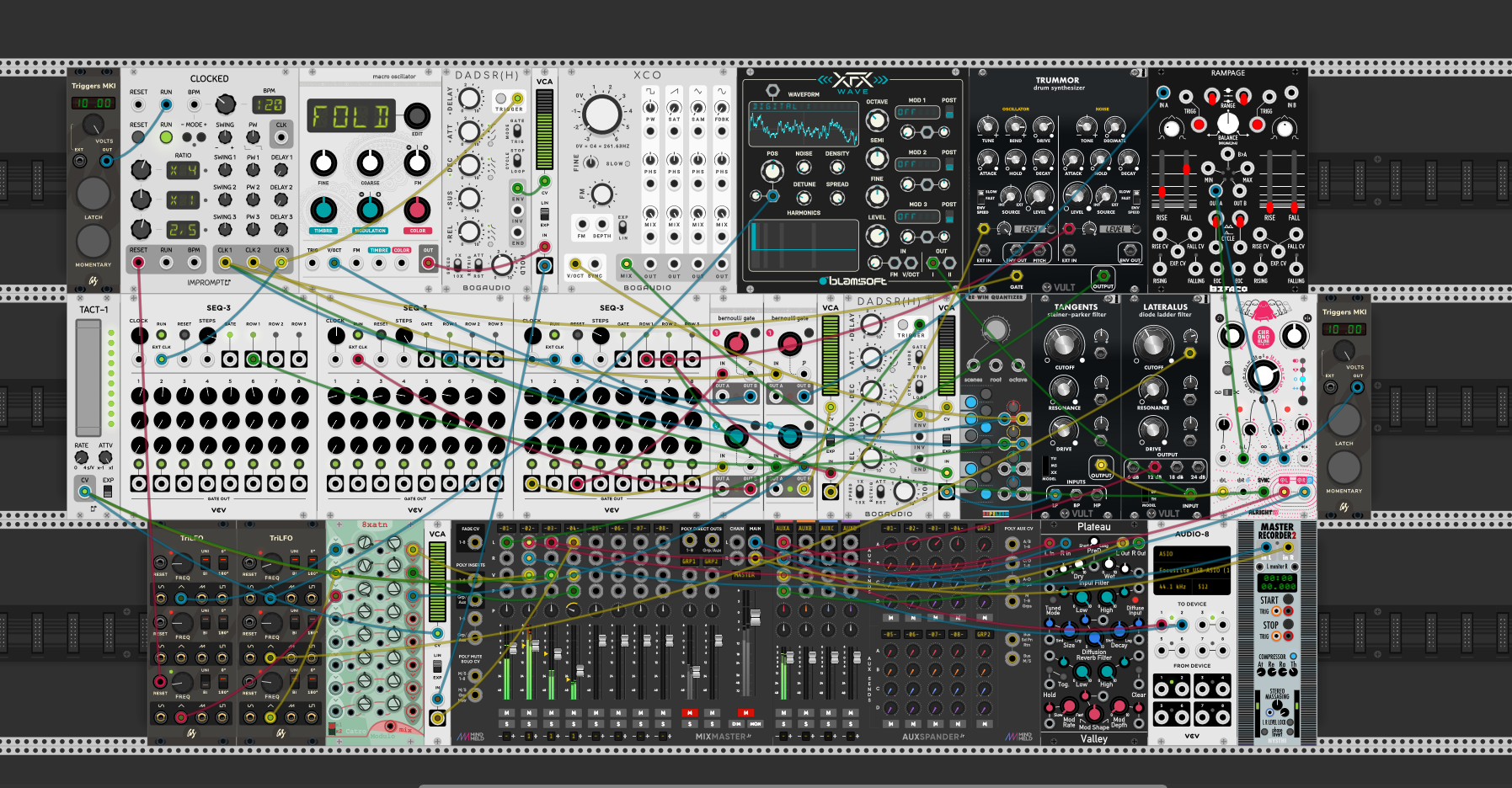Click the macro oscillator EDIT knob
1512x788 pixels.
coord(417,115)
